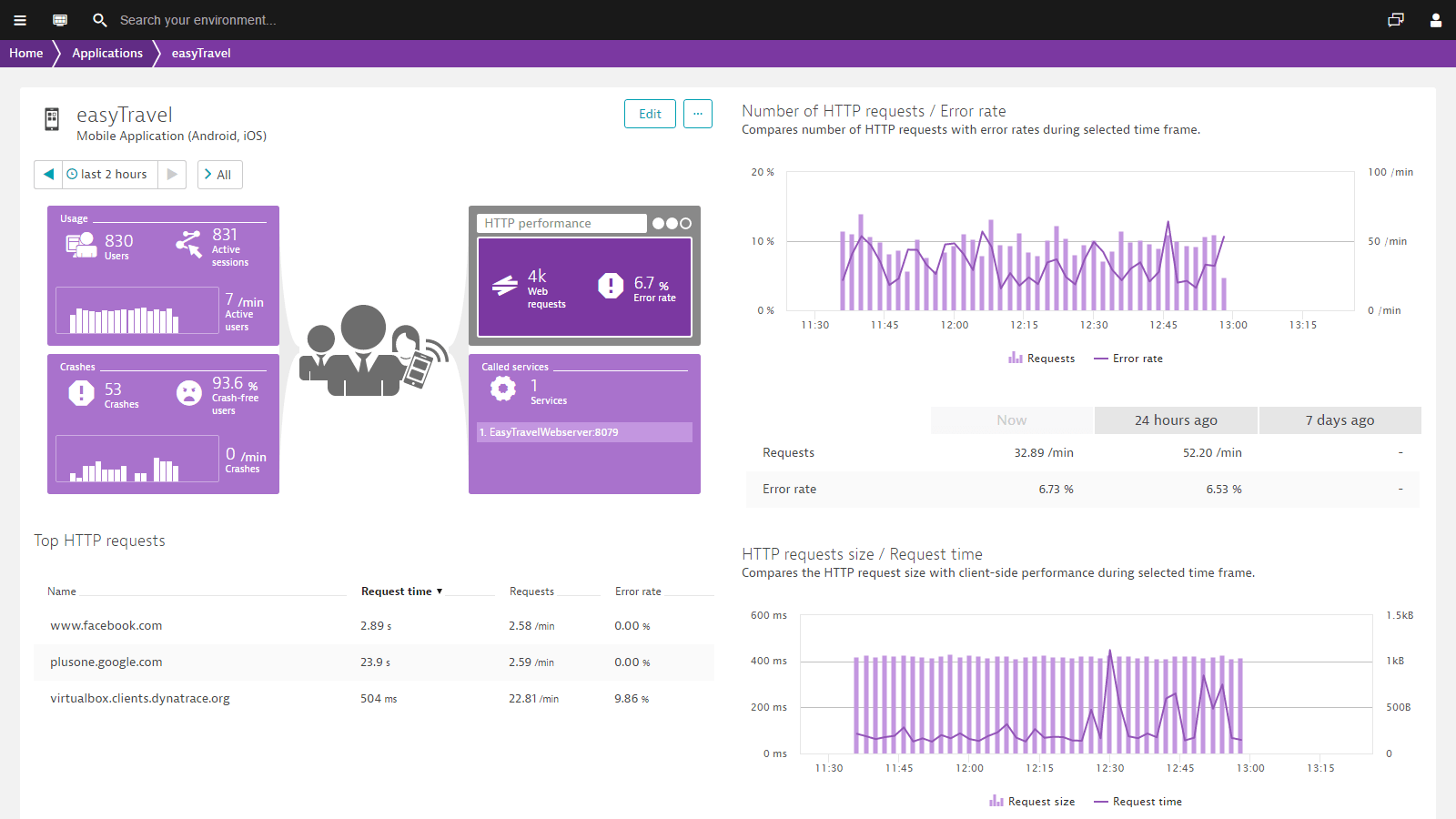Image resolution: width=1456 pixels, height=819 pixels.
Task: Open the last 2 hours timeframe selector
Action: pyautogui.click(x=108, y=174)
